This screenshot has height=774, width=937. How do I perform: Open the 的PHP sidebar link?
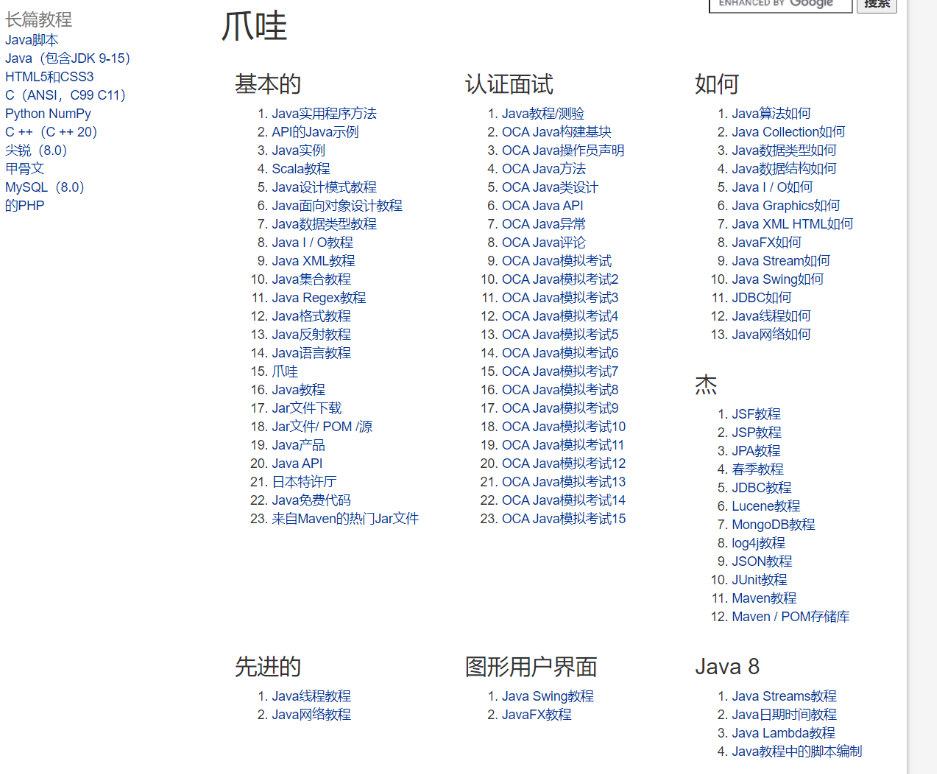(25, 206)
